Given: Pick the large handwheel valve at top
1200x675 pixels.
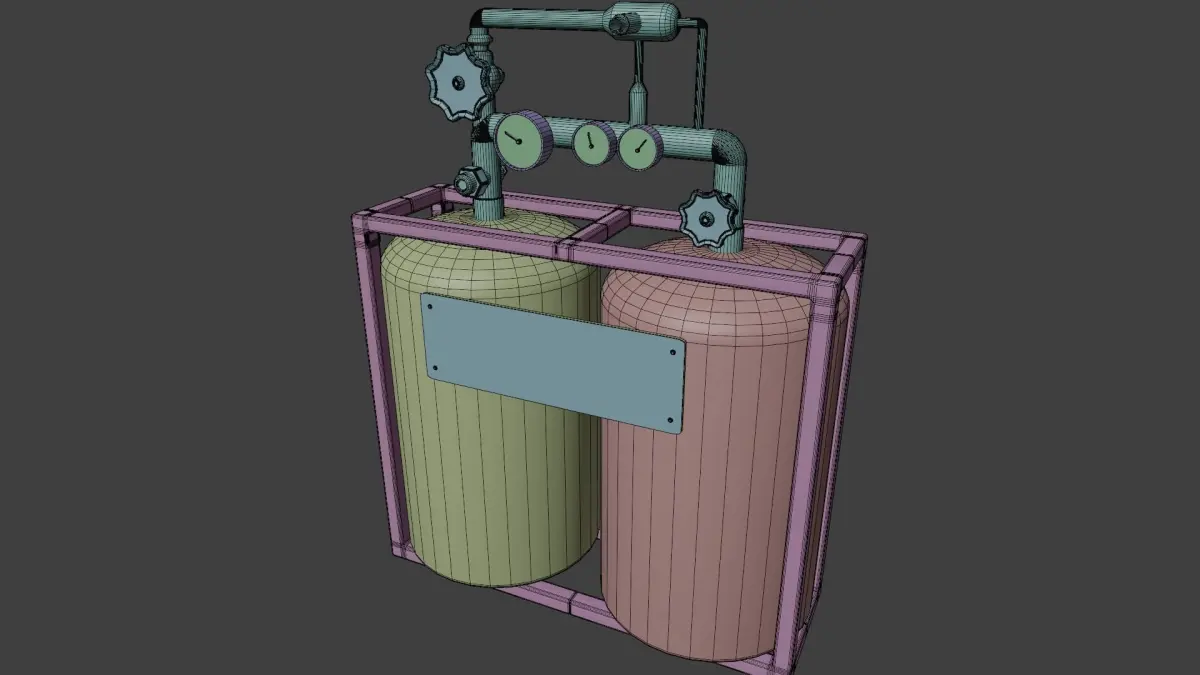Looking at the screenshot, I should coord(458,83).
